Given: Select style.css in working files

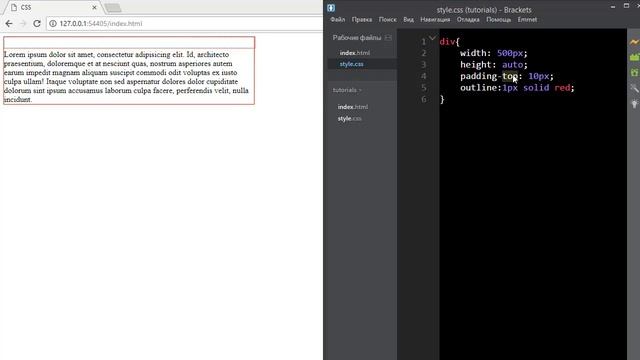Looking at the screenshot, I should (x=351, y=64).
